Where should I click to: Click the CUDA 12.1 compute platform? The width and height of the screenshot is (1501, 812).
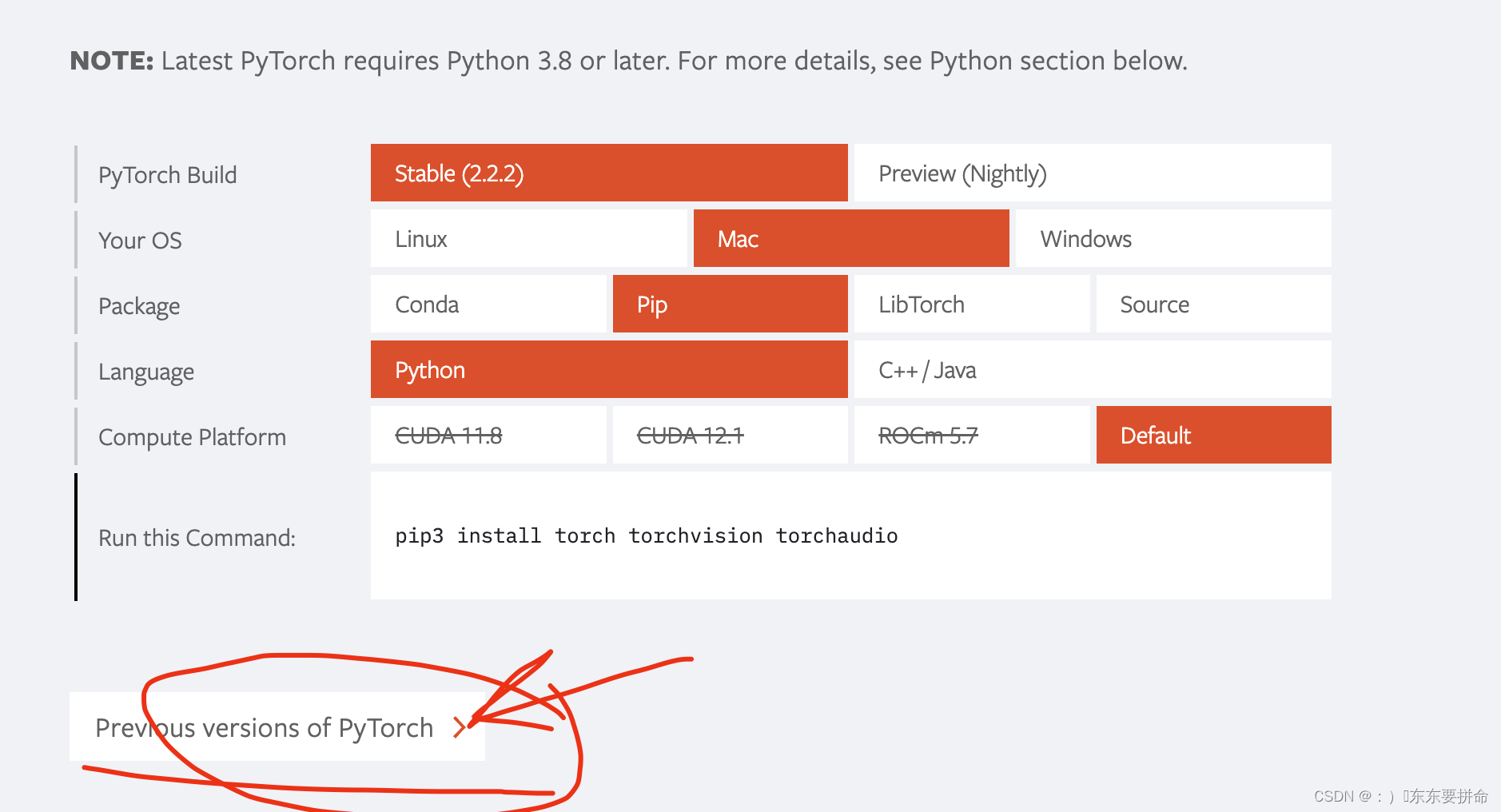click(x=731, y=435)
